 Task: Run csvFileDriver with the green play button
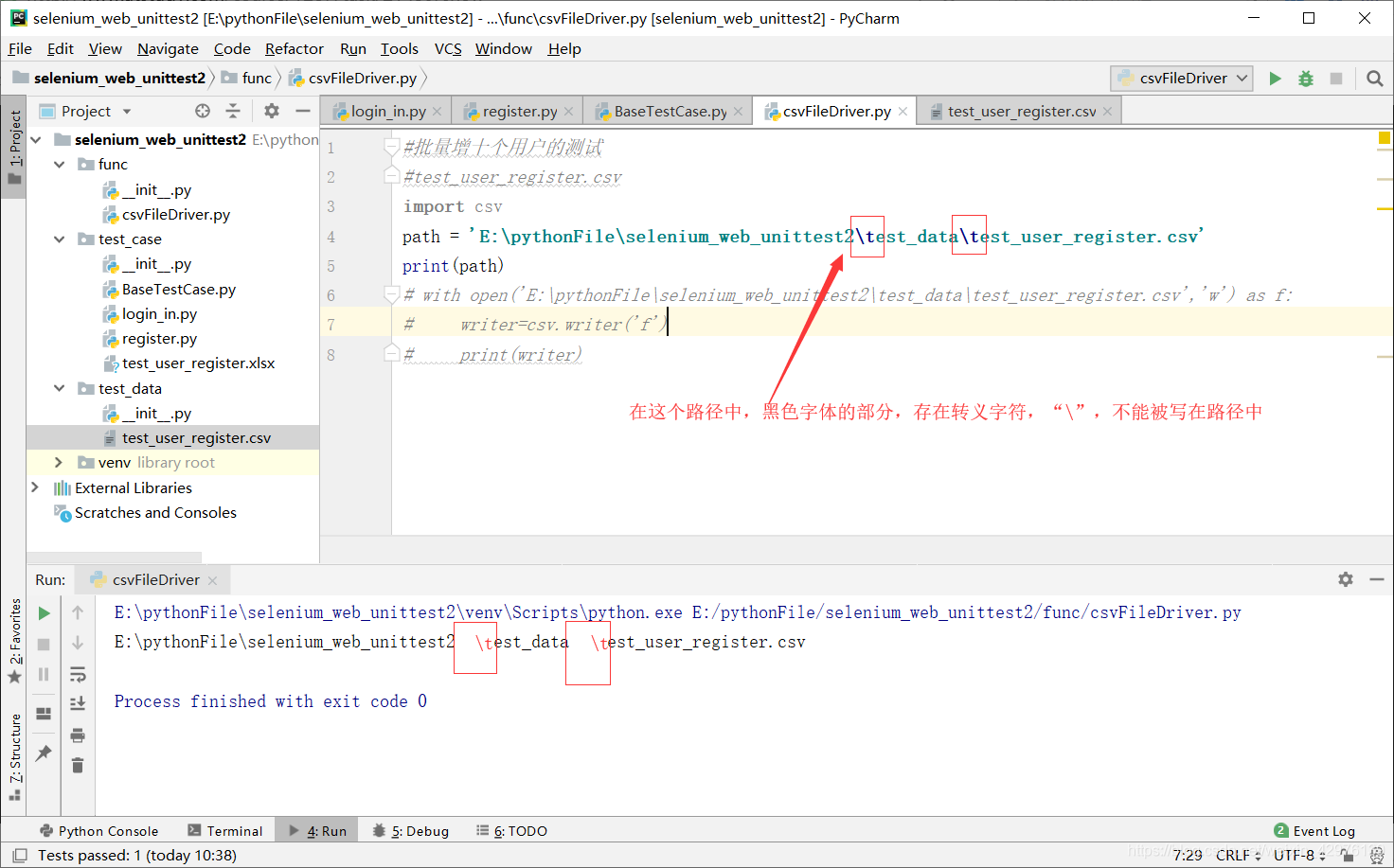(x=1276, y=79)
